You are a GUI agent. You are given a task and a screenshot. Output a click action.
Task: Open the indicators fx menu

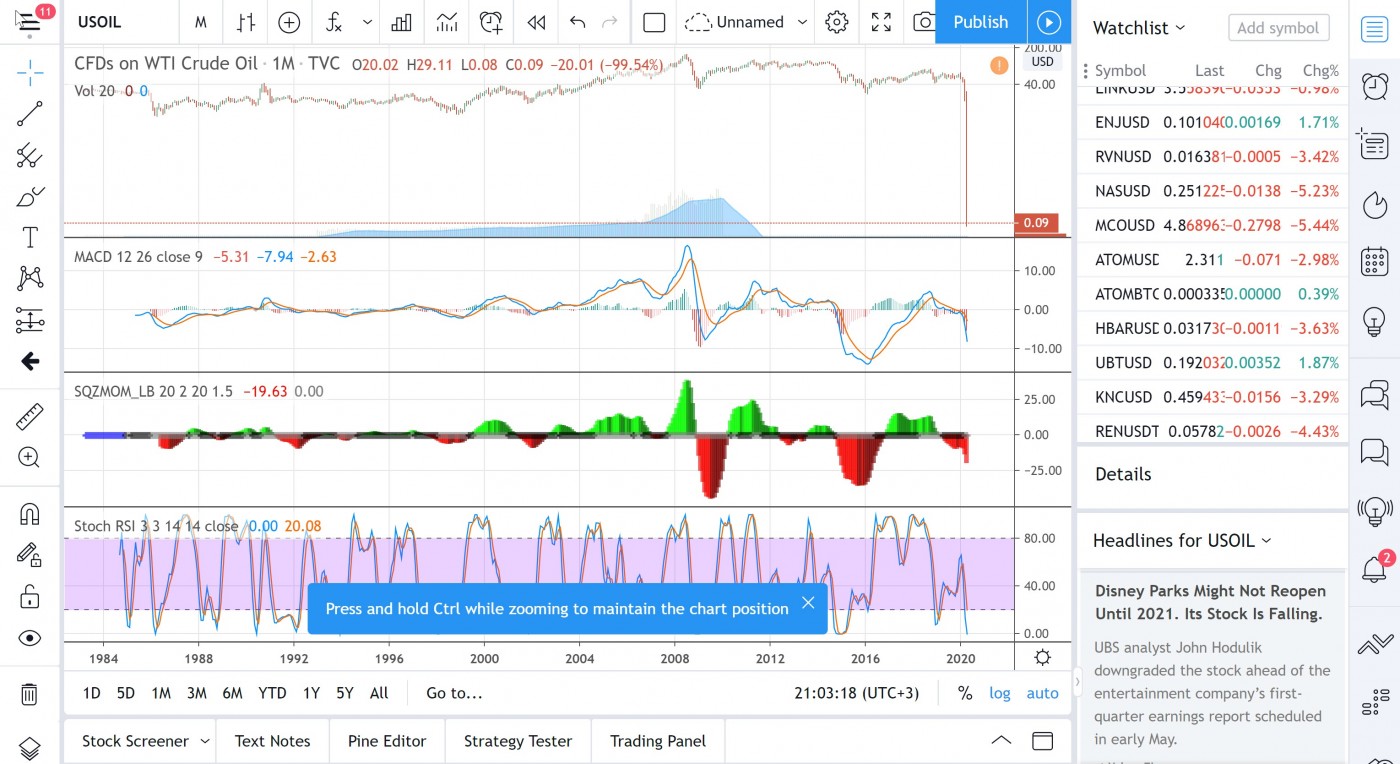(x=334, y=22)
